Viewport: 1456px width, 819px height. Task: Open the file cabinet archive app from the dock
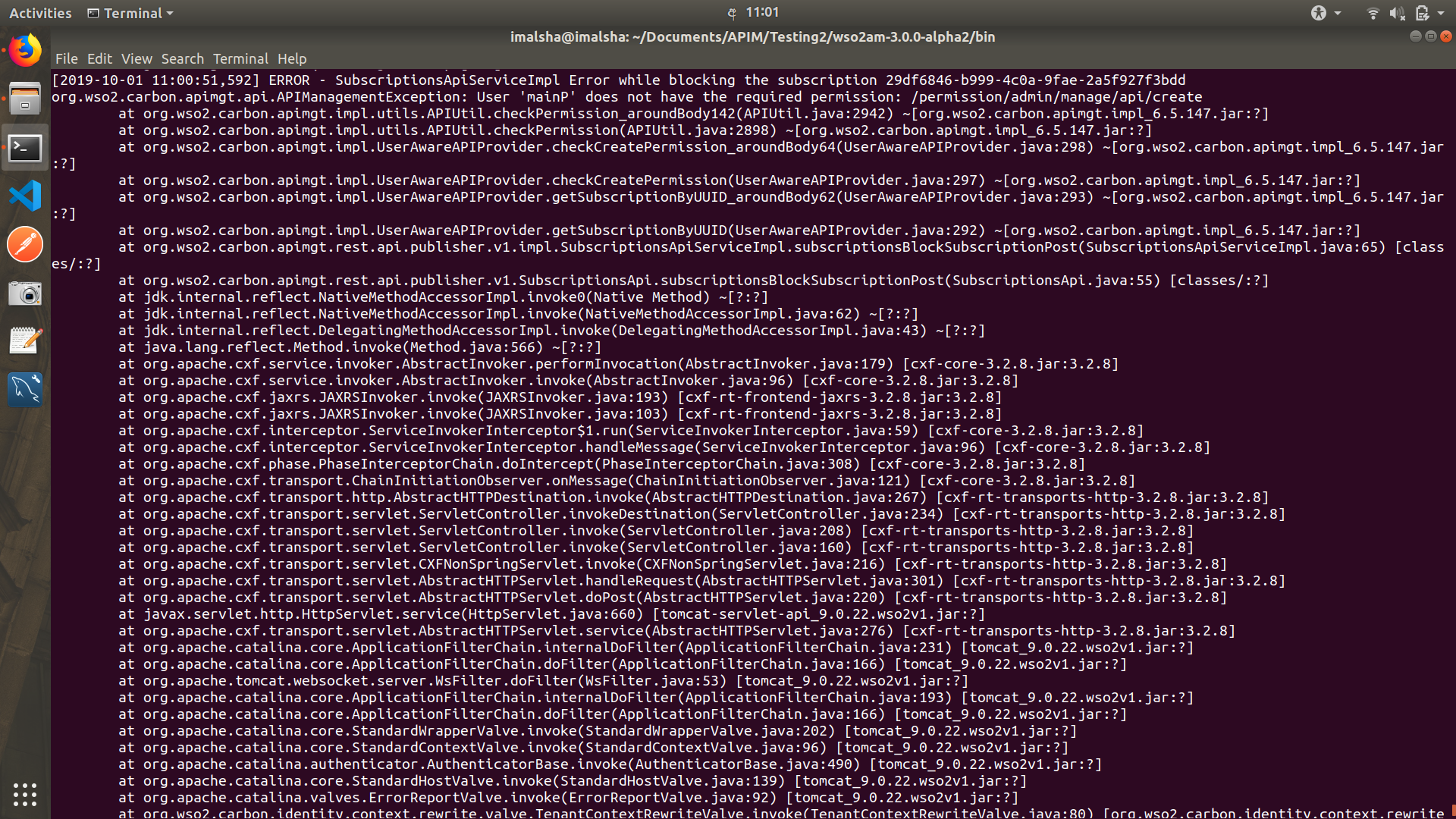(x=25, y=99)
